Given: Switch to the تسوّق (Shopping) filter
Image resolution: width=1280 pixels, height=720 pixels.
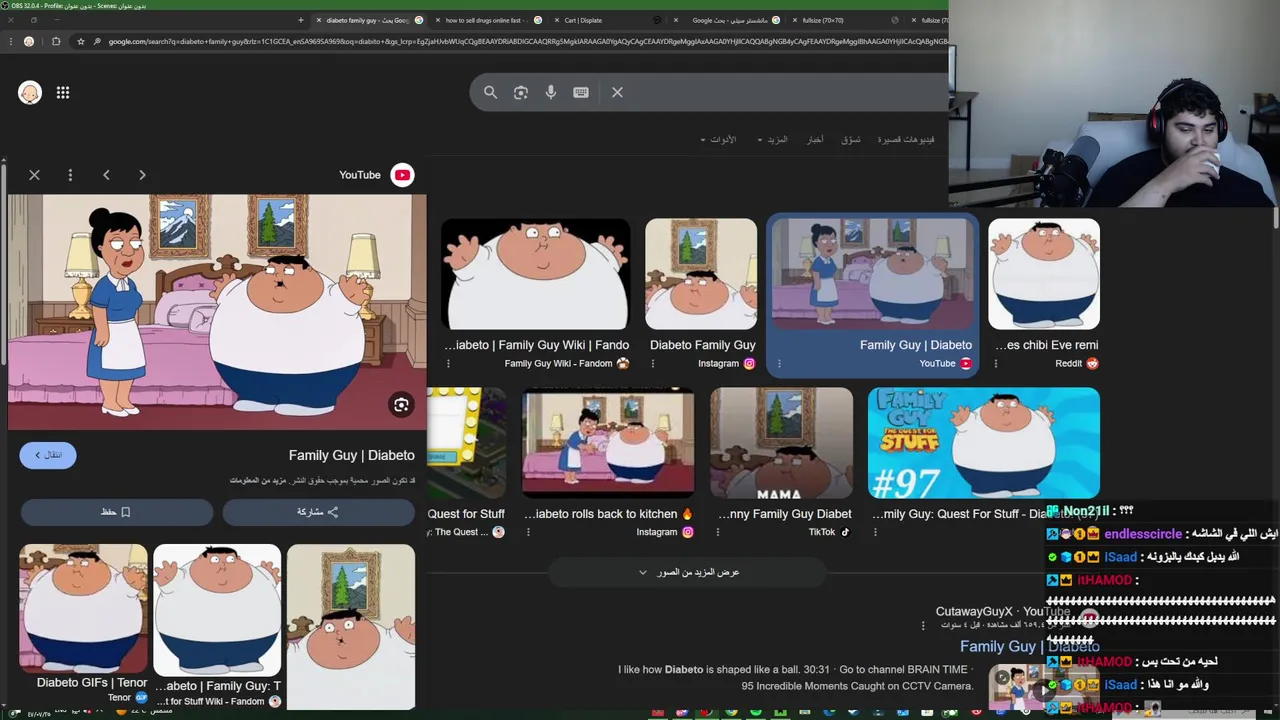Looking at the screenshot, I should [x=850, y=139].
